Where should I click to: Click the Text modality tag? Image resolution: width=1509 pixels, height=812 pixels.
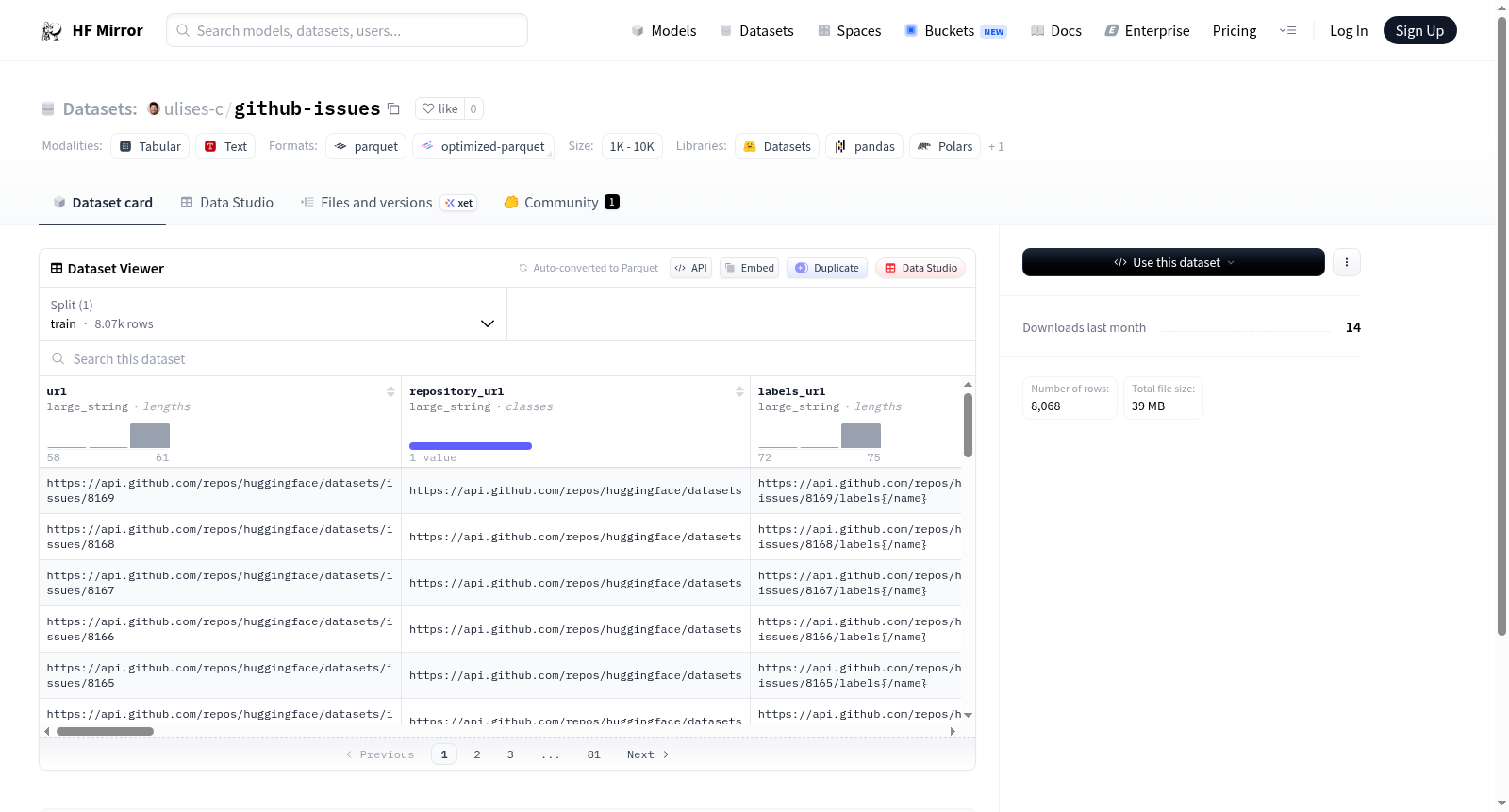(x=225, y=146)
